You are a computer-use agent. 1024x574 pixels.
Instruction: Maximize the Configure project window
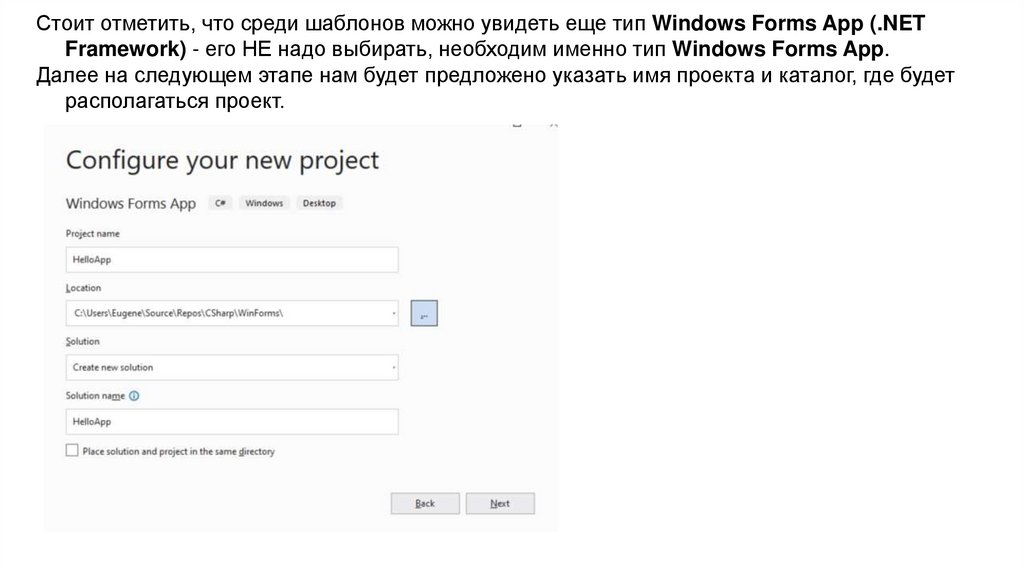tap(517, 126)
